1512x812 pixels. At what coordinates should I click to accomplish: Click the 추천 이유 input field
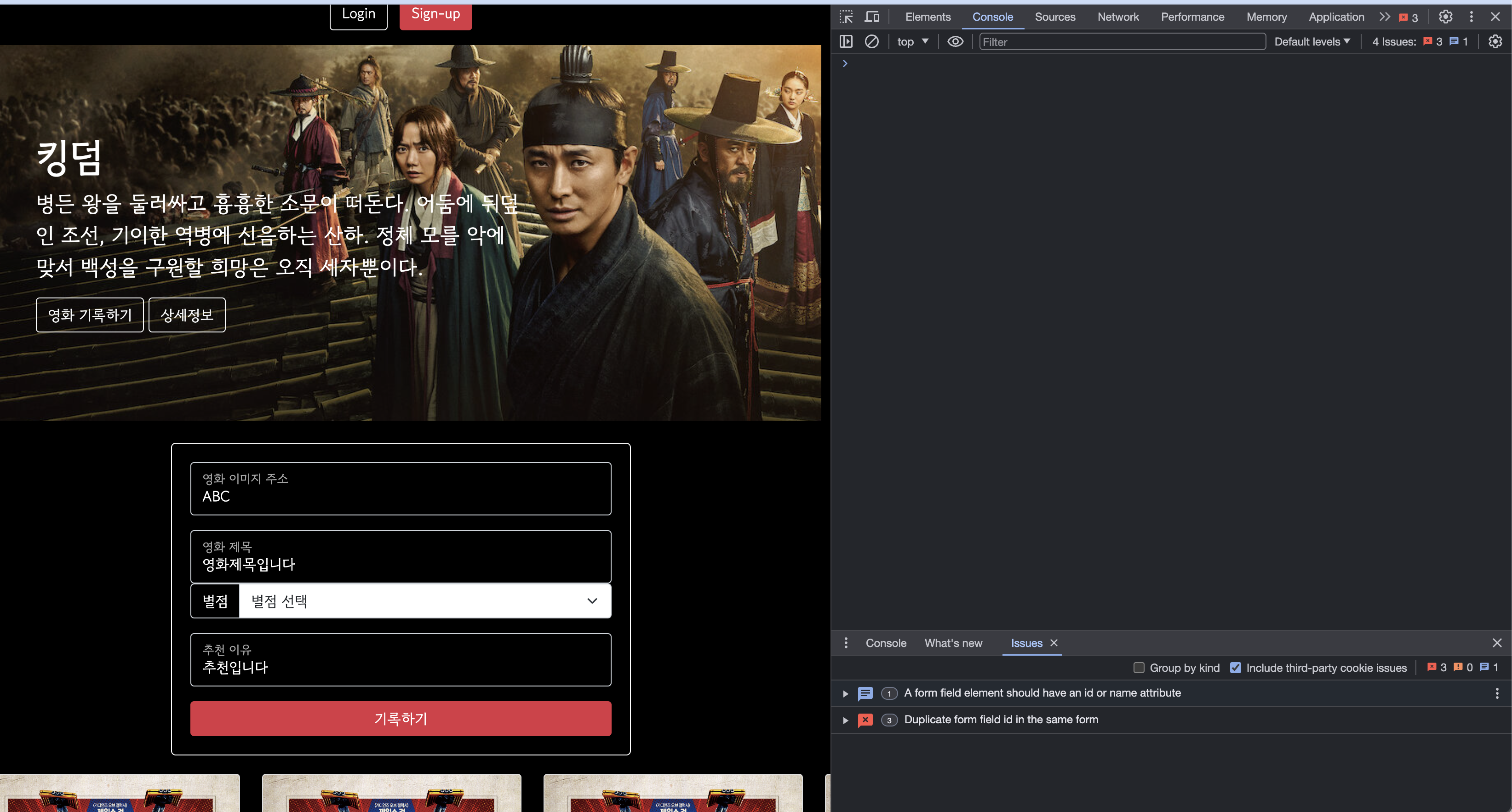click(x=401, y=659)
